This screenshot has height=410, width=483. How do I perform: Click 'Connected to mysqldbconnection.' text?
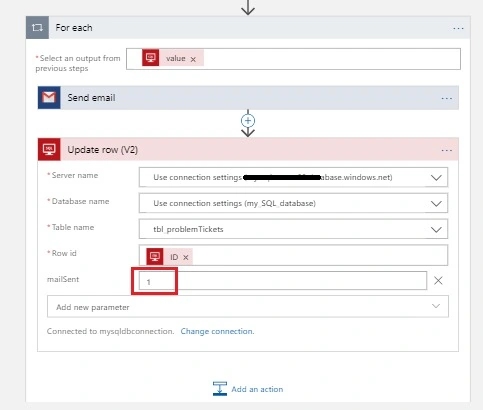point(110,331)
